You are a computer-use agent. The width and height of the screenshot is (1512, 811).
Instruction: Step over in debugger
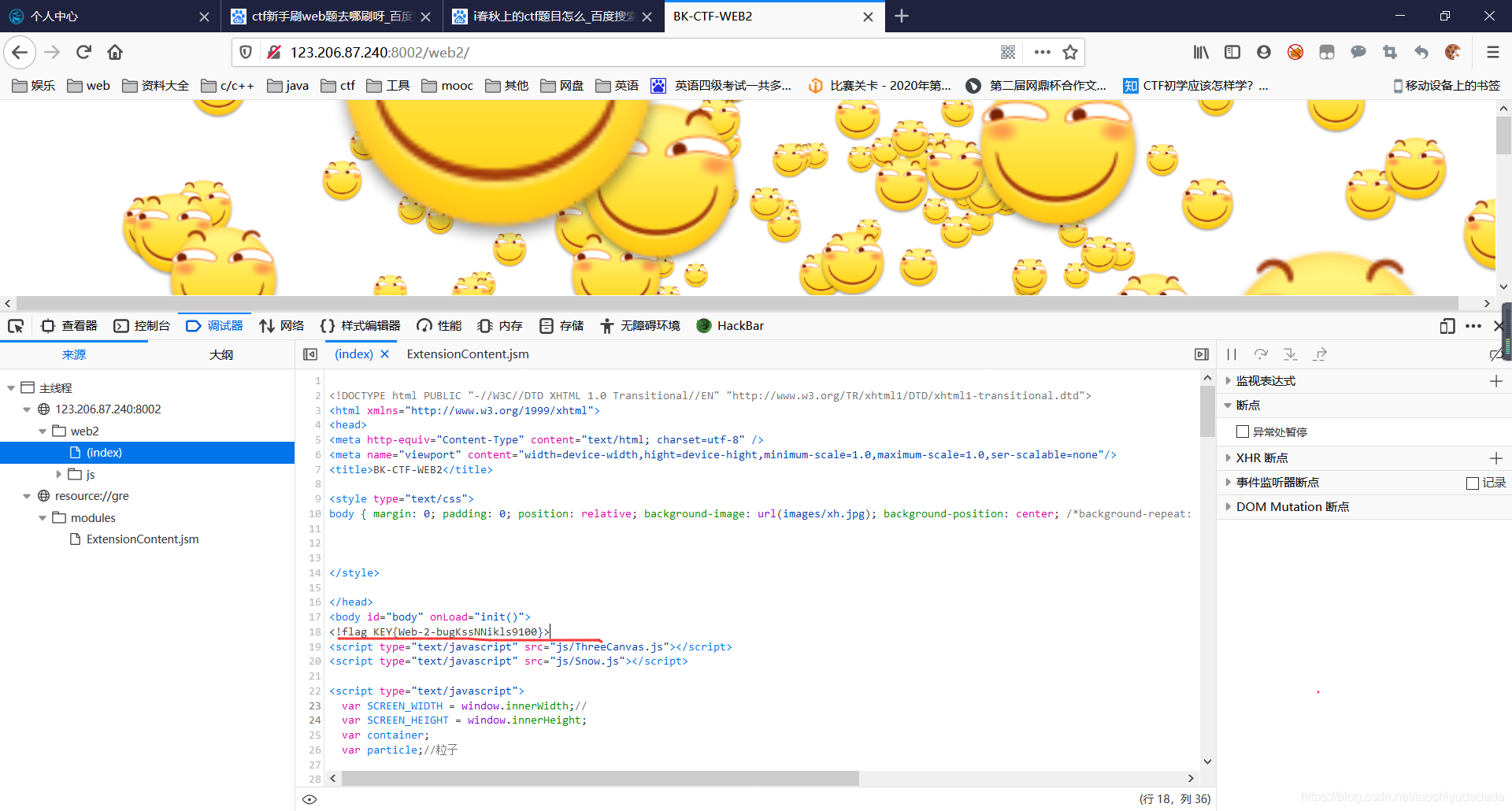1261,354
